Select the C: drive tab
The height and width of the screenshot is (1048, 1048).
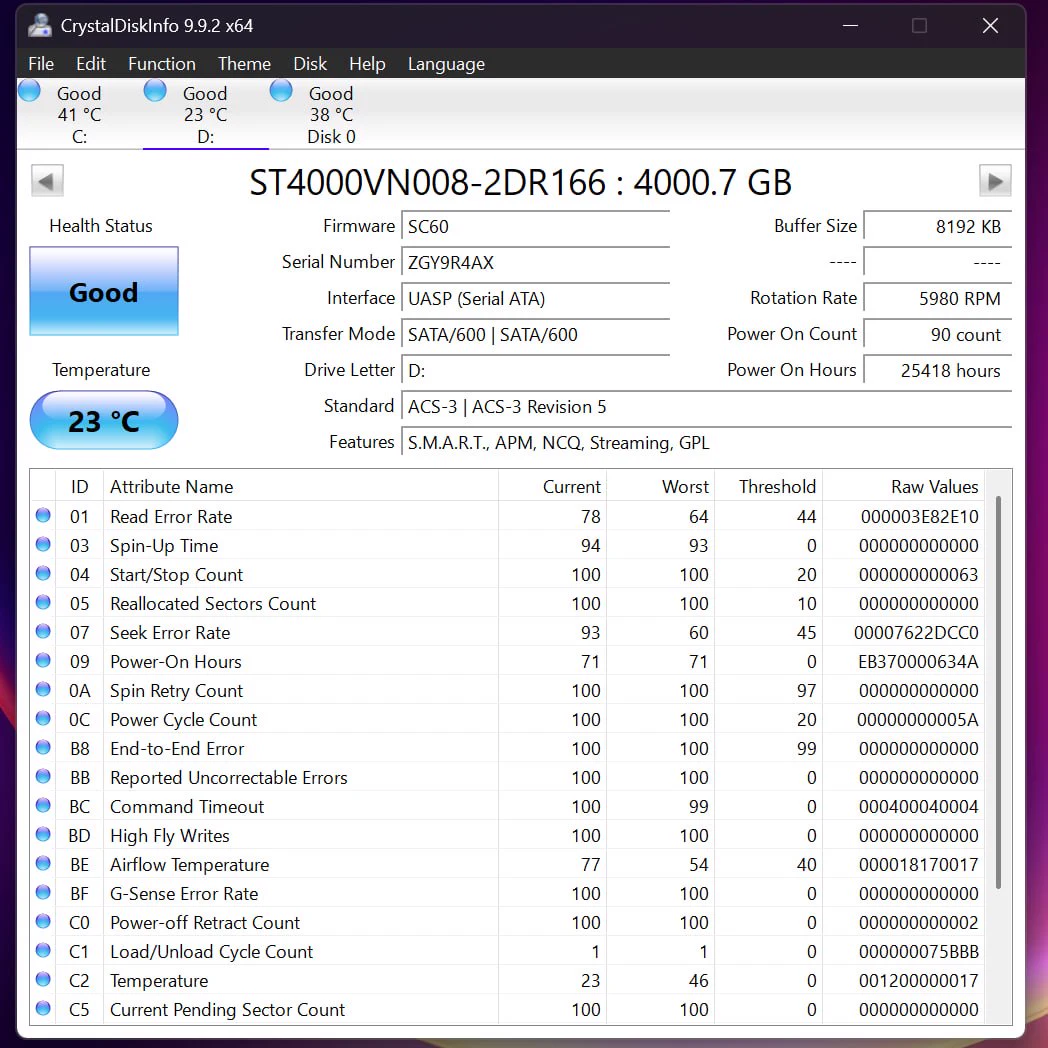click(80, 114)
